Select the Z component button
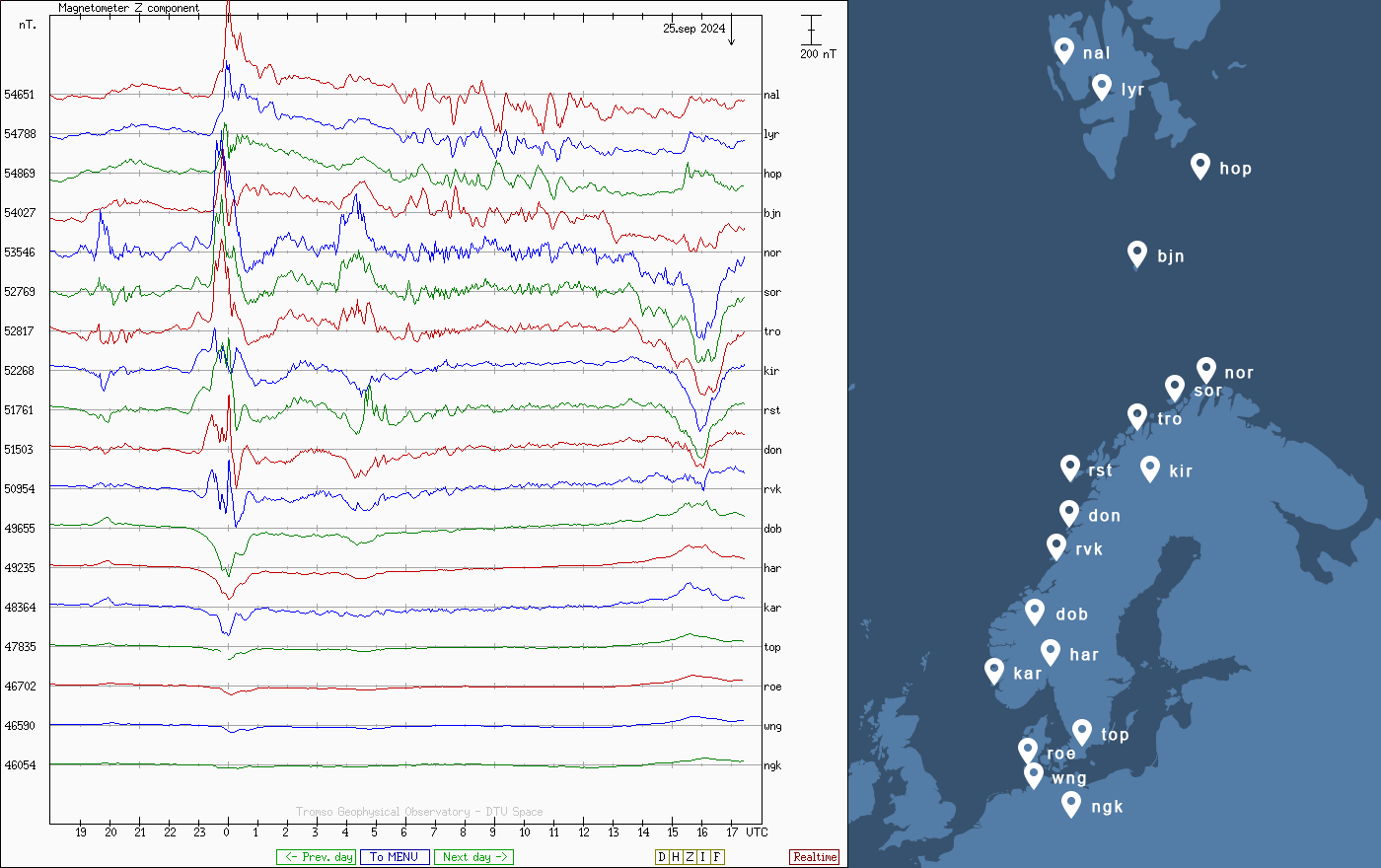 (x=690, y=857)
